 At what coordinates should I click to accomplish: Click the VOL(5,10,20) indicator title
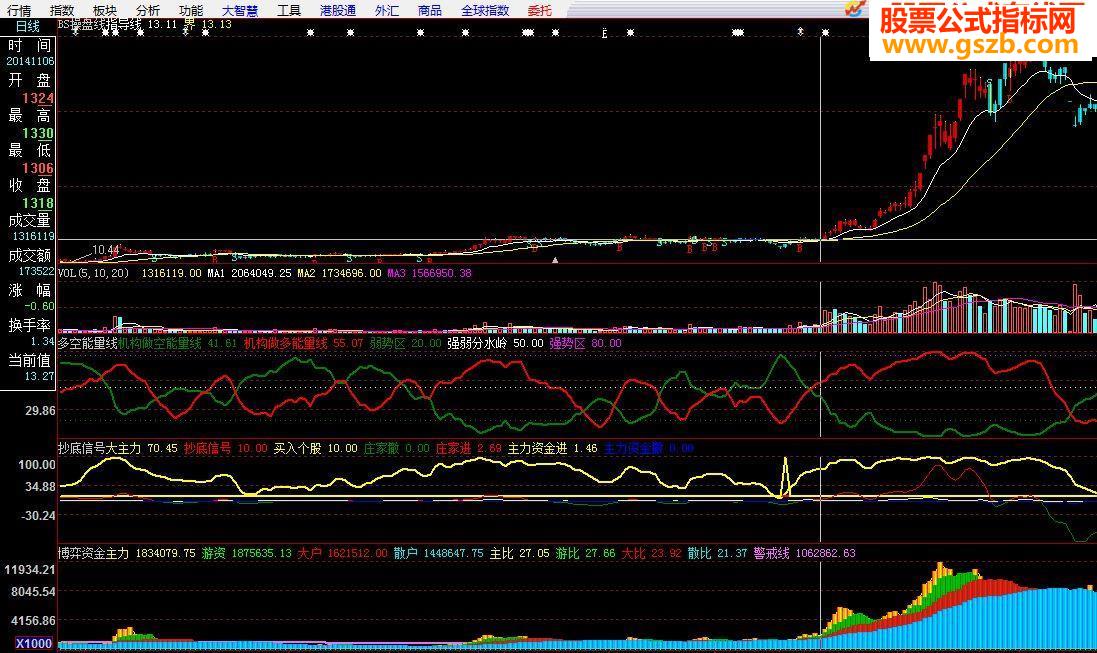(94, 273)
